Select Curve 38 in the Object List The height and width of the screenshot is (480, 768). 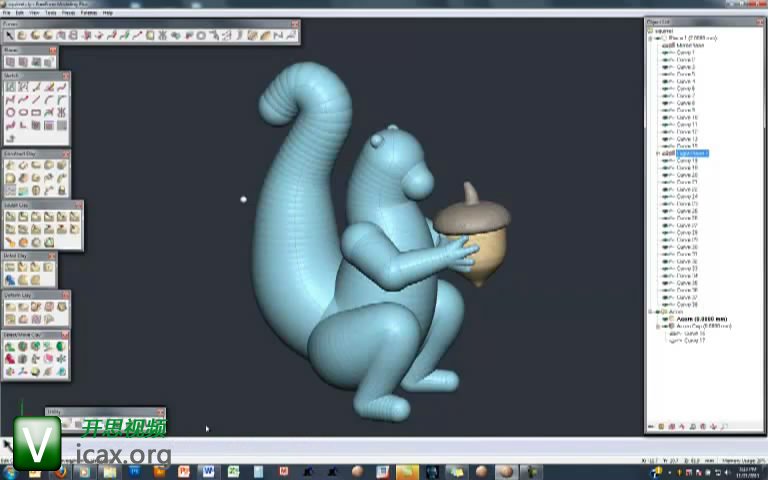[687, 305]
